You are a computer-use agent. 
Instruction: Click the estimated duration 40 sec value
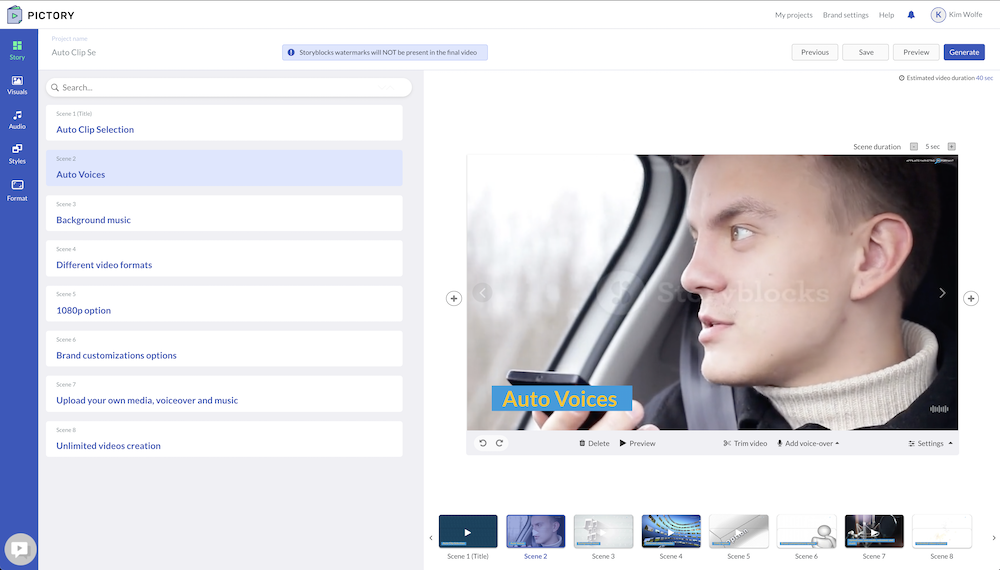click(x=984, y=78)
